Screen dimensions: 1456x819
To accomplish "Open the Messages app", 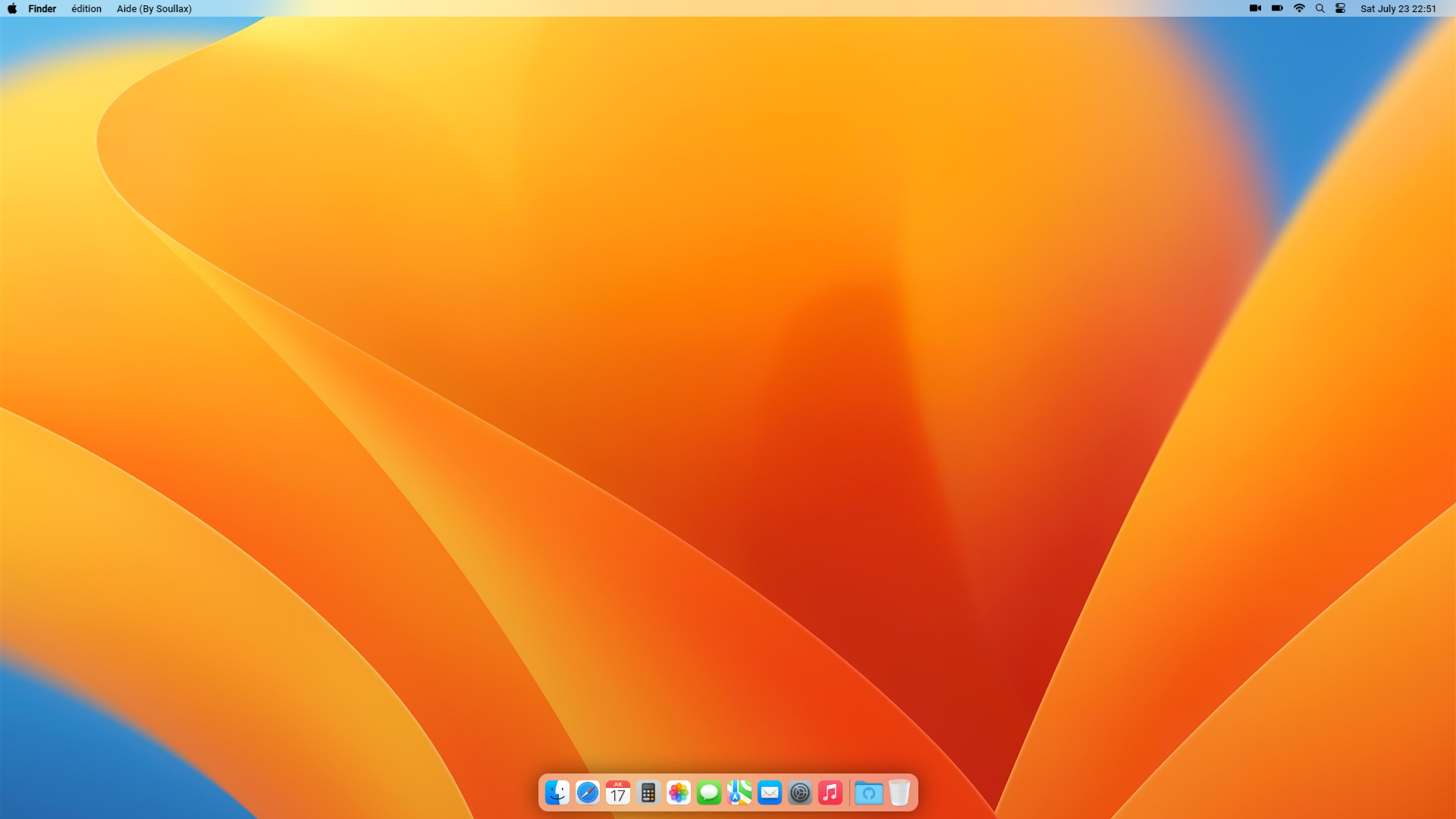I will [709, 792].
